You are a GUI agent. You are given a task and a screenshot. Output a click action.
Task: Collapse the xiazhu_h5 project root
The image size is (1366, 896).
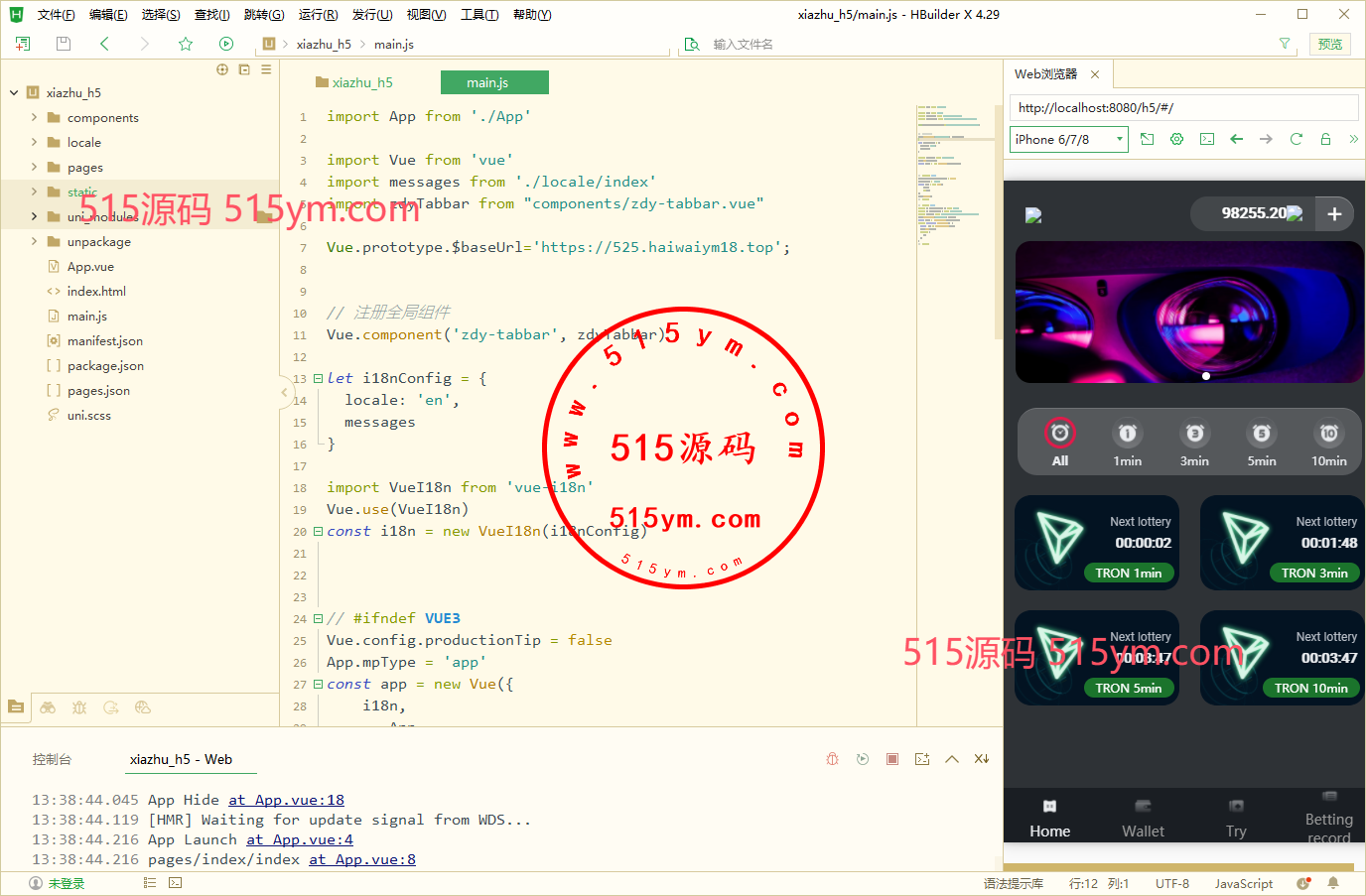click(x=14, y=92)
